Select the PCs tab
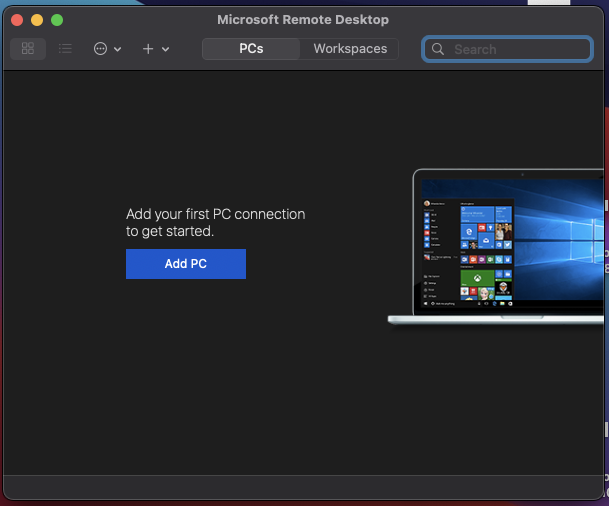Viewport: 609px width, 506px height. (251, 49)
